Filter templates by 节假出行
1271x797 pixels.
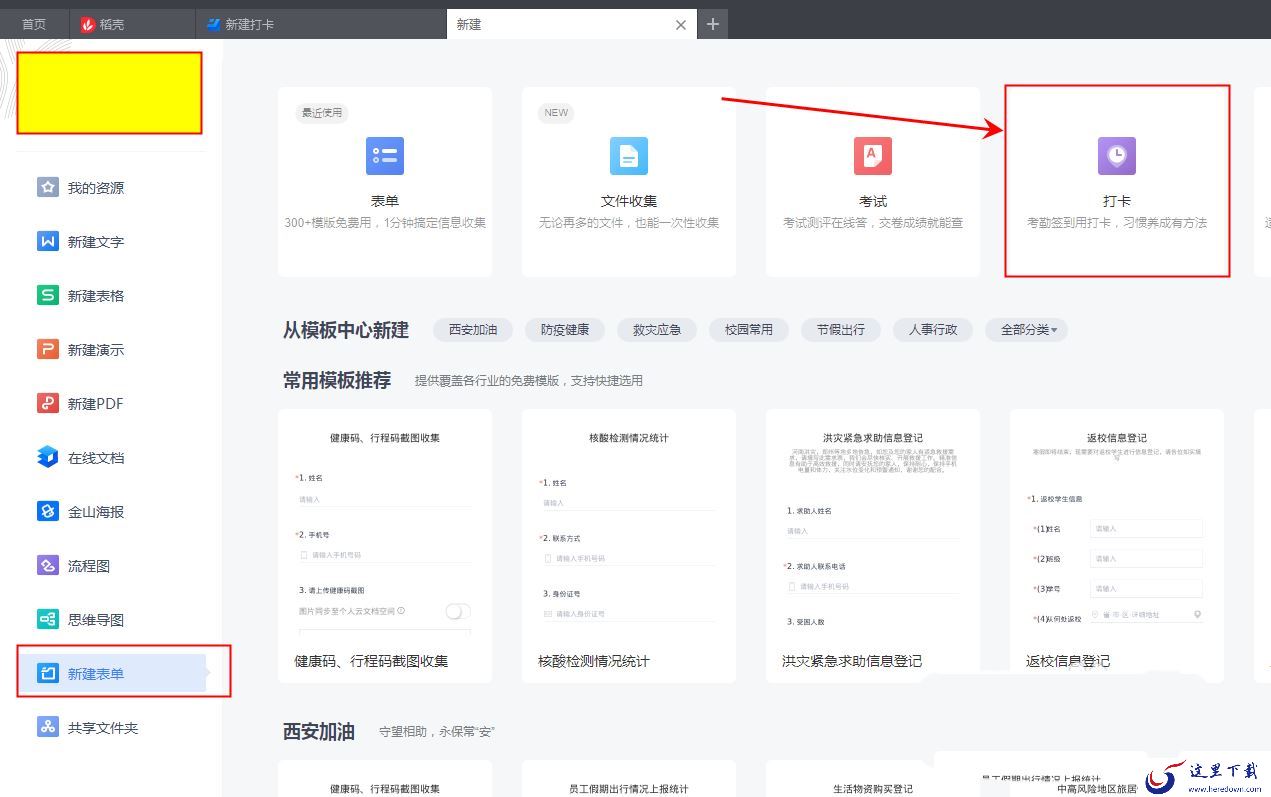[x=841, y=329]
